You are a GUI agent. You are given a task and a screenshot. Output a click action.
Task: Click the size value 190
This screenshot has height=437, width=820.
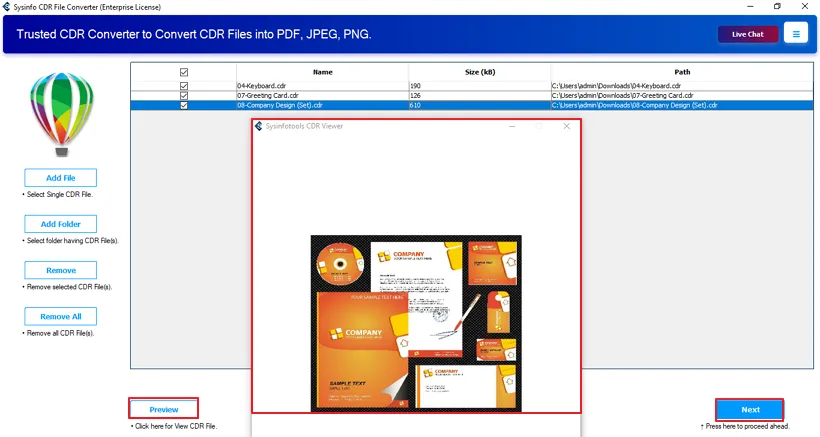(x=415, y=86)
